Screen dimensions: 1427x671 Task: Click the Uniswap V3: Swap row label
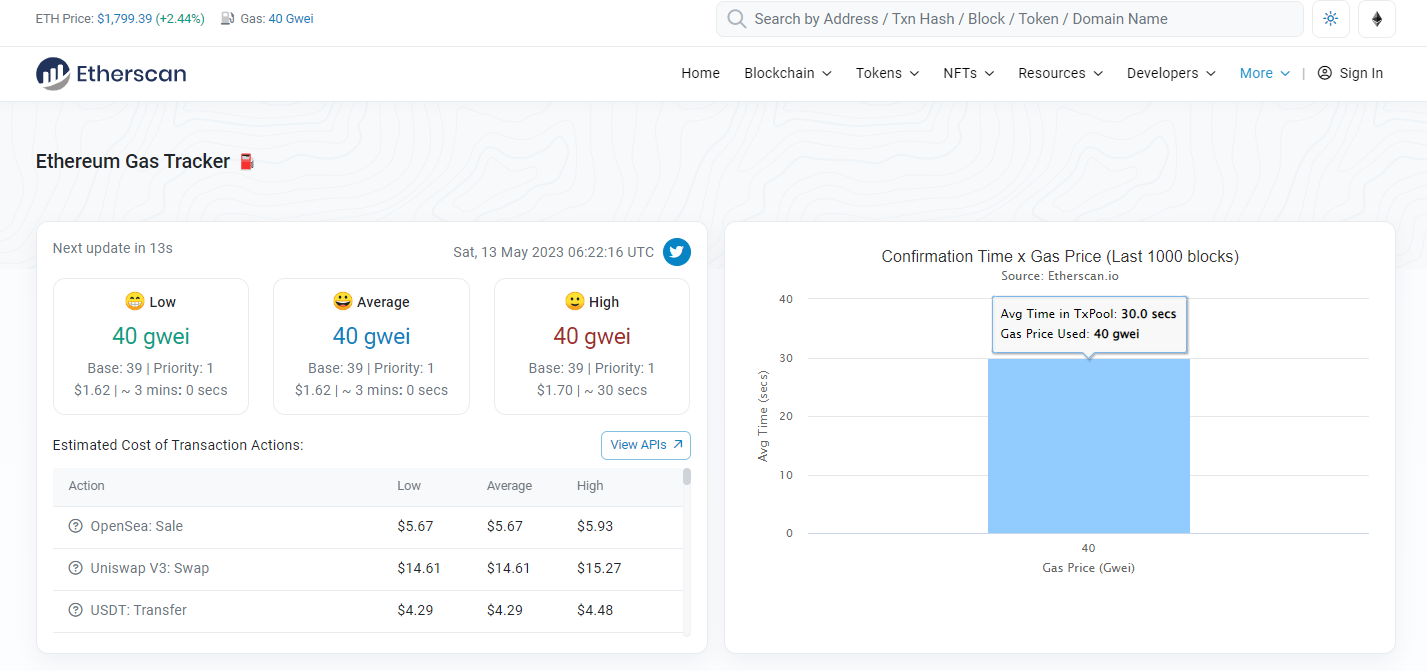click(150, 568)
